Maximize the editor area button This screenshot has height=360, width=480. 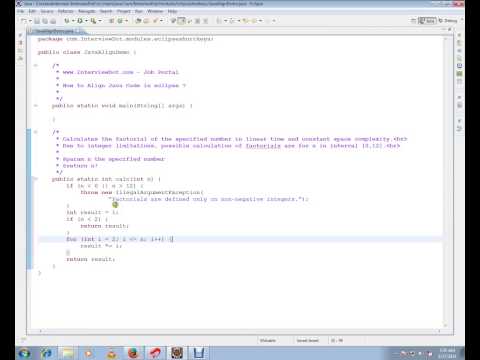click(450, 29)
